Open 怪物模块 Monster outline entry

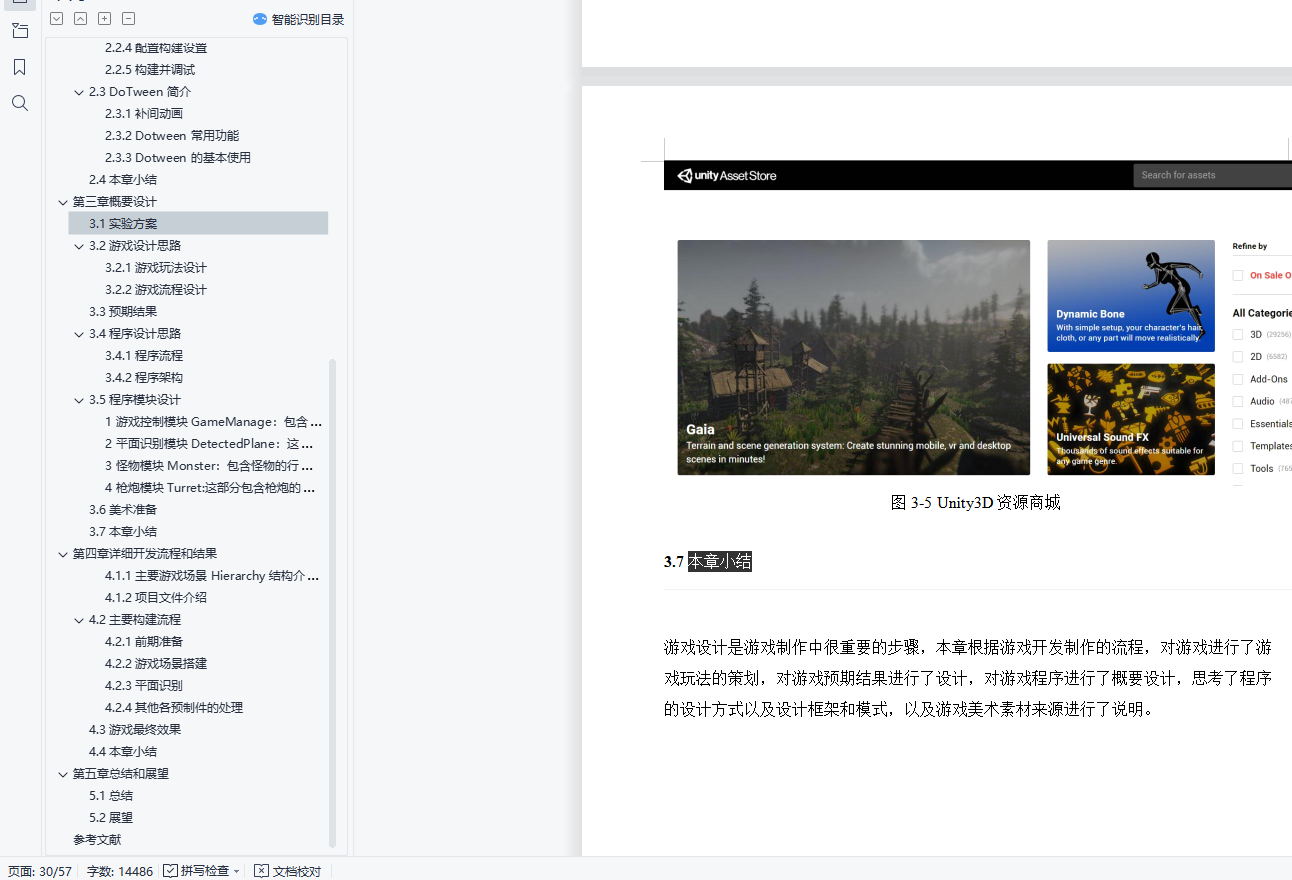coord(210,466)
